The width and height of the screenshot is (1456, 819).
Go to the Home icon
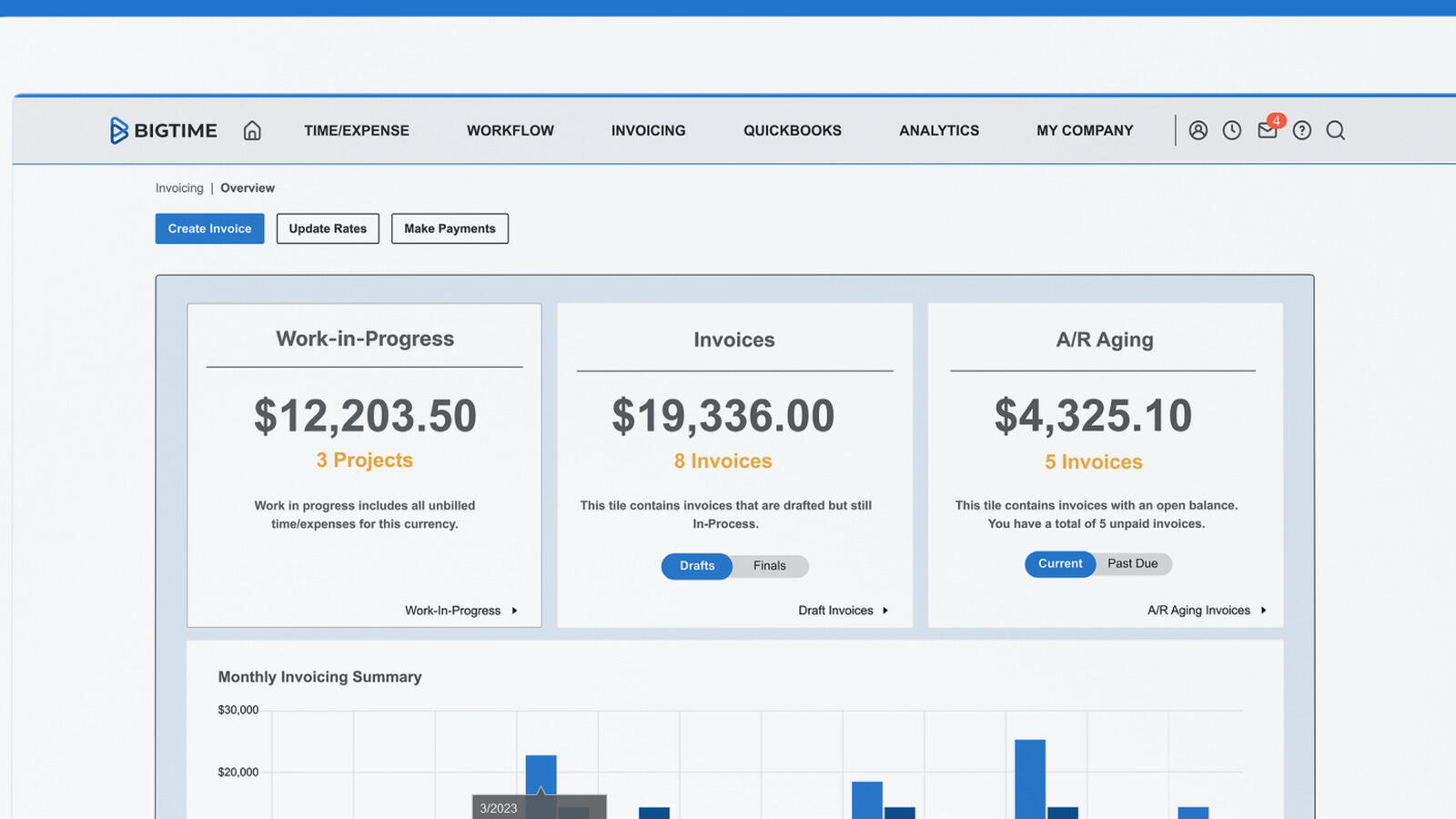click(252, 130)
